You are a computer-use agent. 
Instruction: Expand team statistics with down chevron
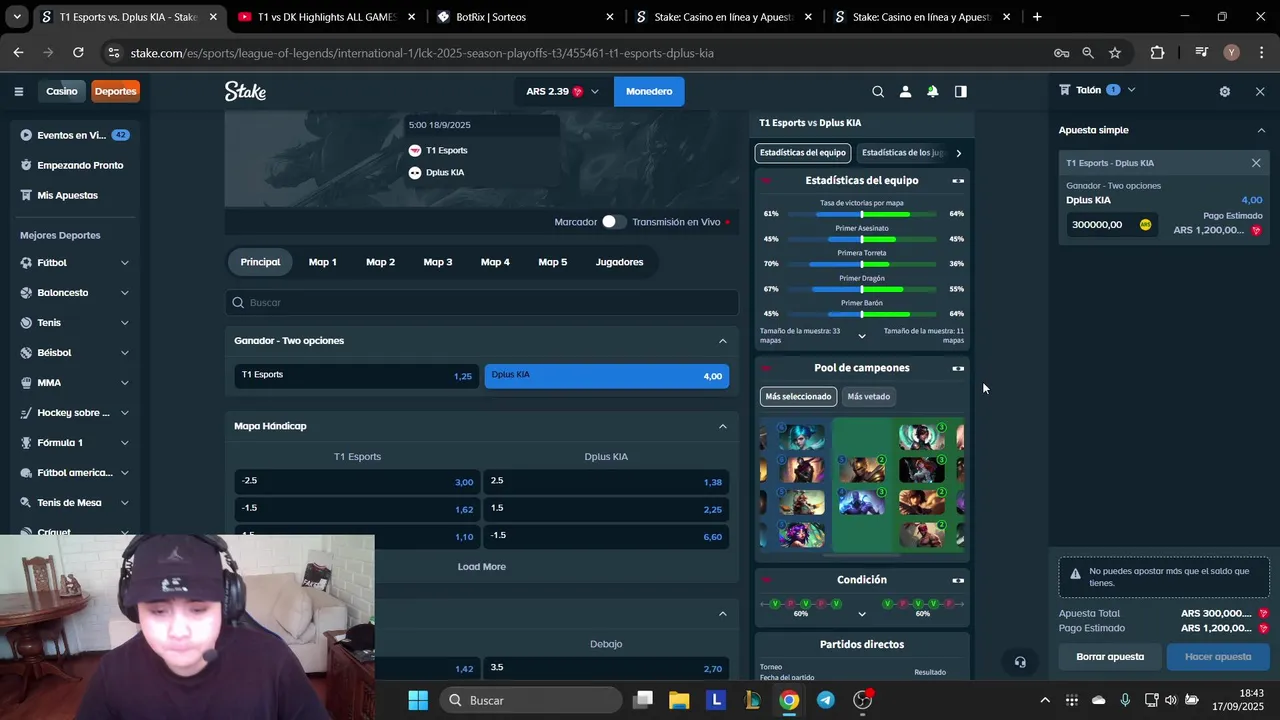(862, 336)
